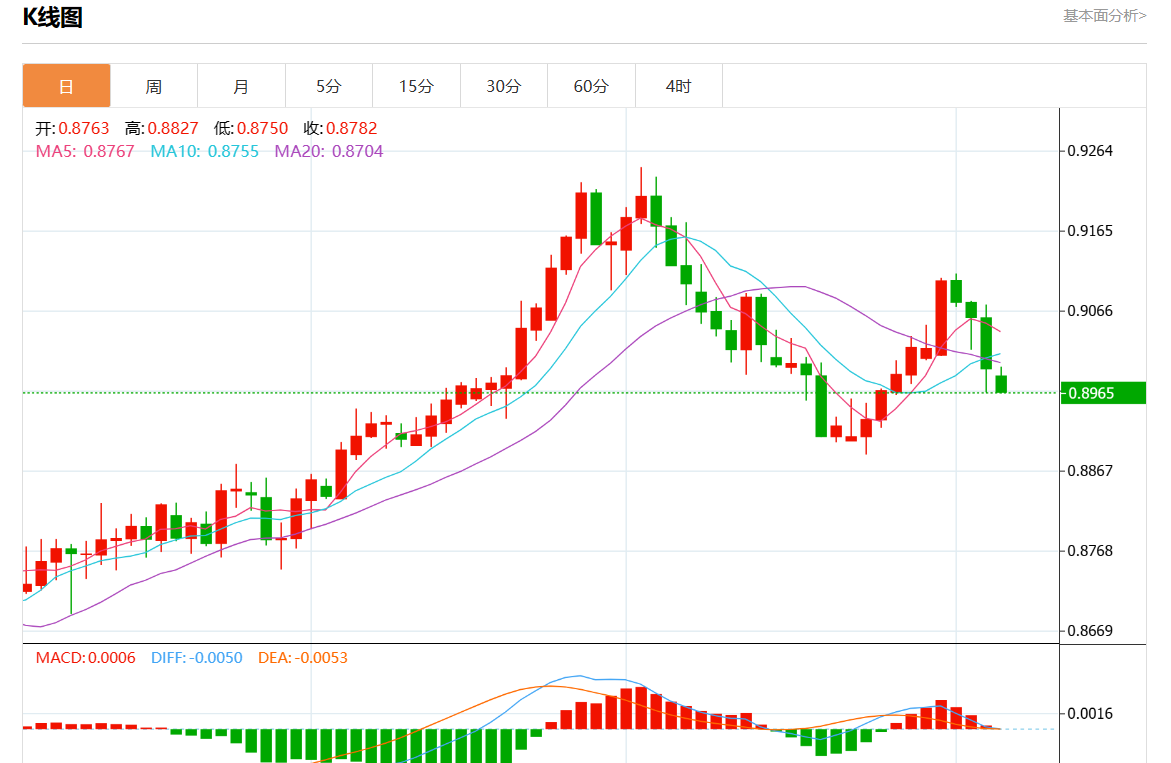Click the 0.9264 price axis label
Image resolution: width=1171 pixels, height=763 pixels.
1090,151
